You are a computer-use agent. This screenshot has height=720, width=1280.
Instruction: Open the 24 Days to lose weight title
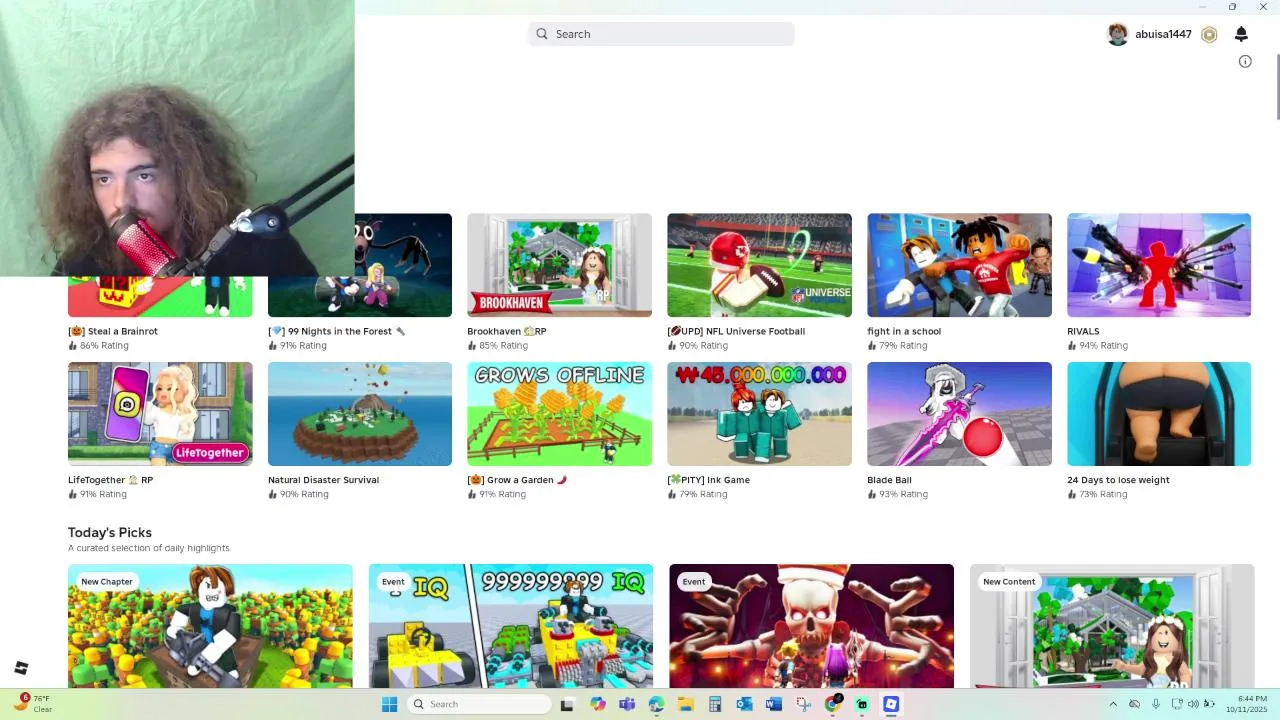pyautogui.click(x=1118, y=480)
